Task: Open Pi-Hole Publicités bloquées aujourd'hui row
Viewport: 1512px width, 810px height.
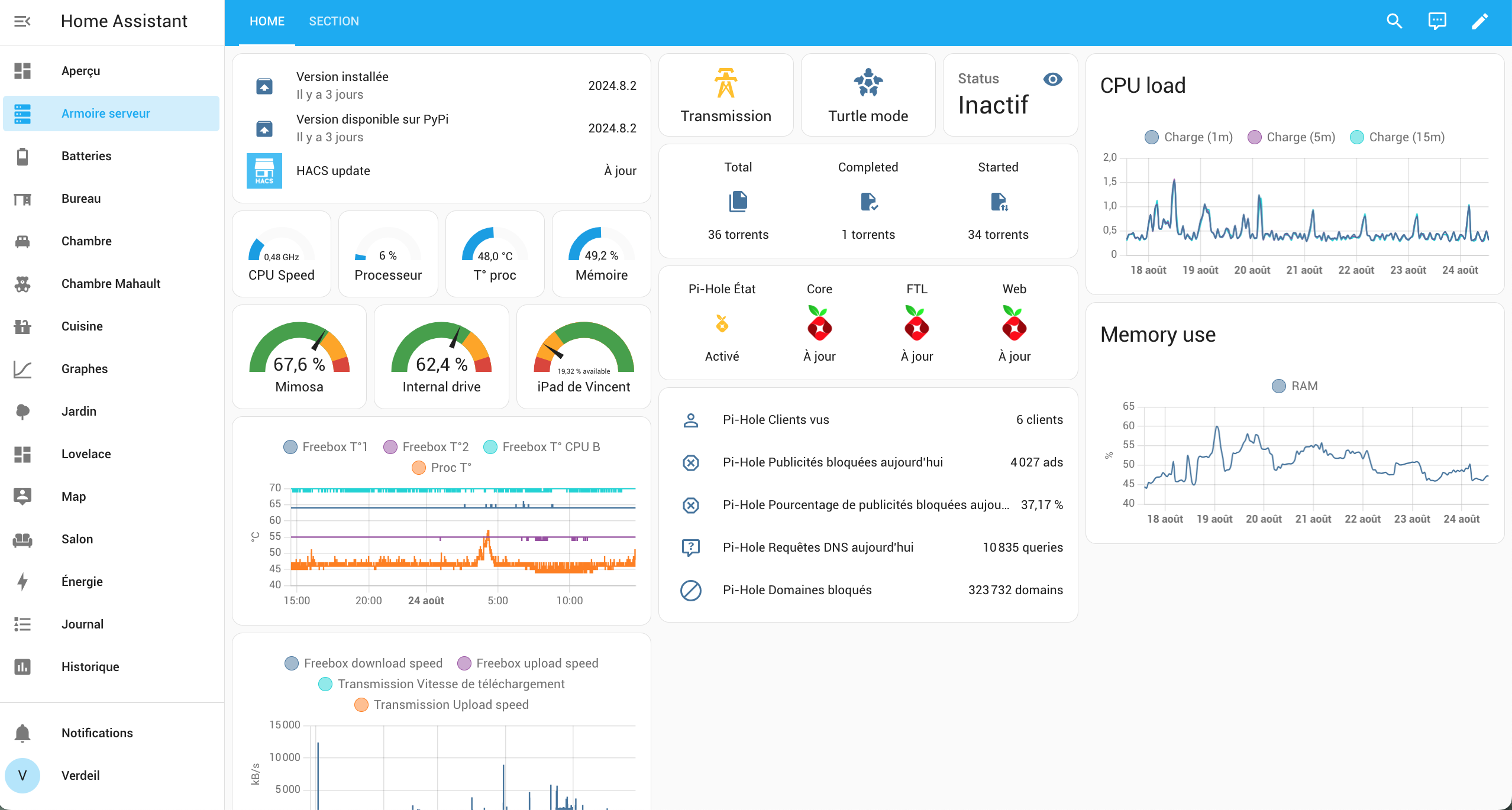Action: tap(868, 462)
